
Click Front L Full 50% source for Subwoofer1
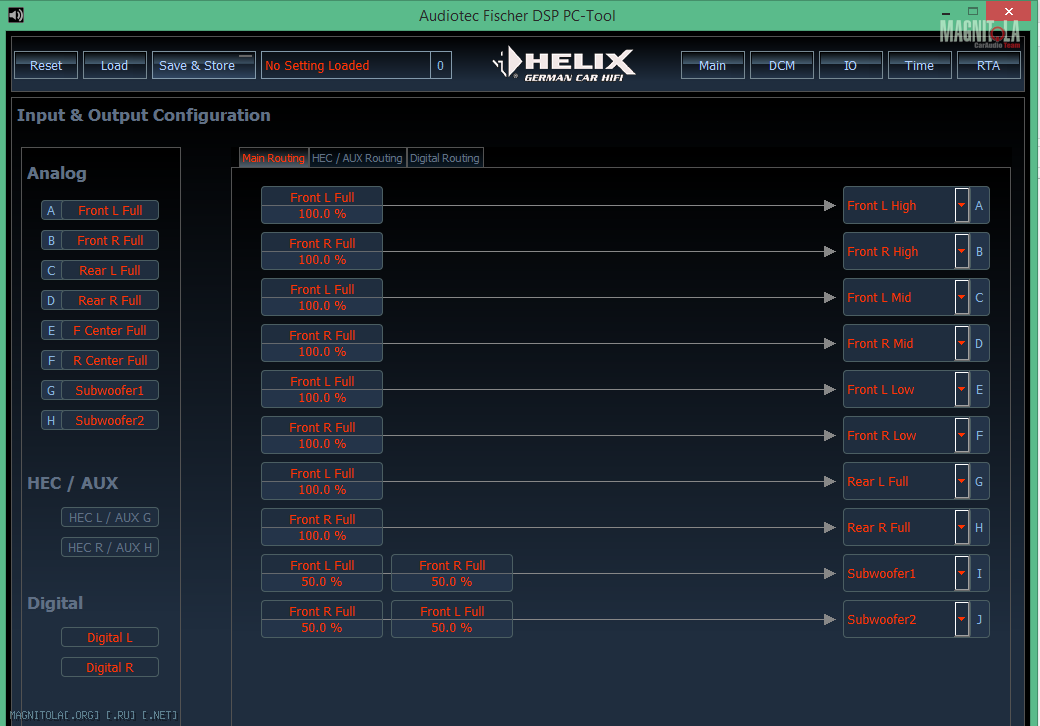[322, 573]
